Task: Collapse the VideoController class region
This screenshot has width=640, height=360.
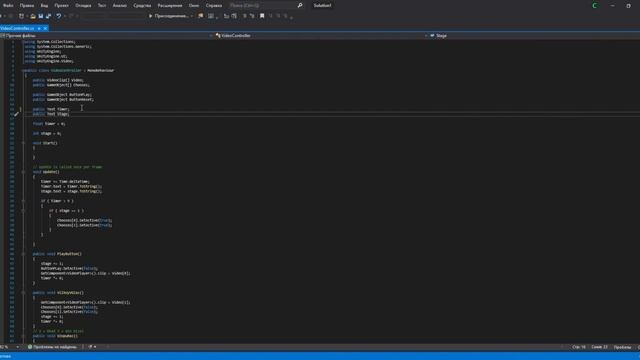Action: [23, 71]
